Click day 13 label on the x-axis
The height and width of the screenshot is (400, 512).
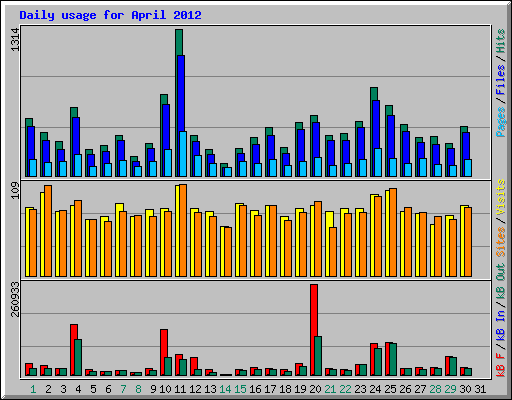[210, 389]
